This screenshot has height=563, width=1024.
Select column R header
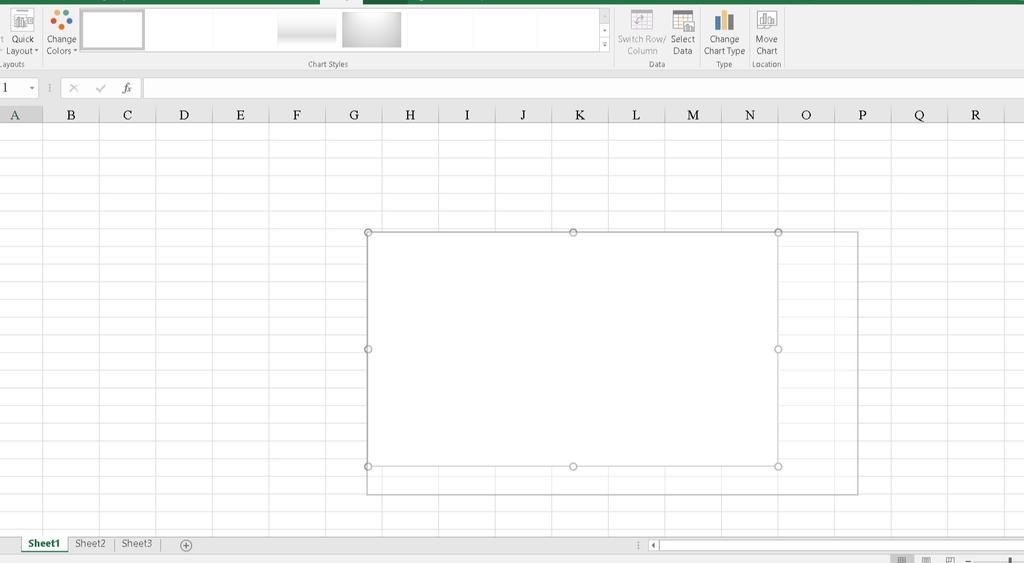point(976,115)
